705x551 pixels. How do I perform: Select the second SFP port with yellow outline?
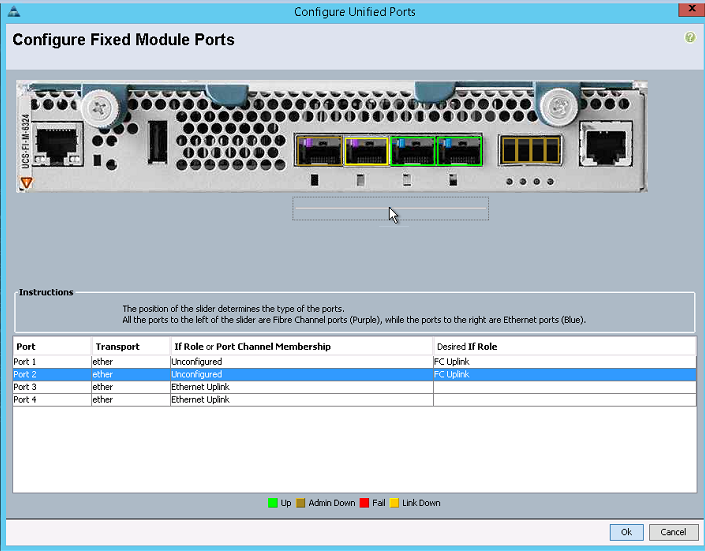tap(366, 152)
